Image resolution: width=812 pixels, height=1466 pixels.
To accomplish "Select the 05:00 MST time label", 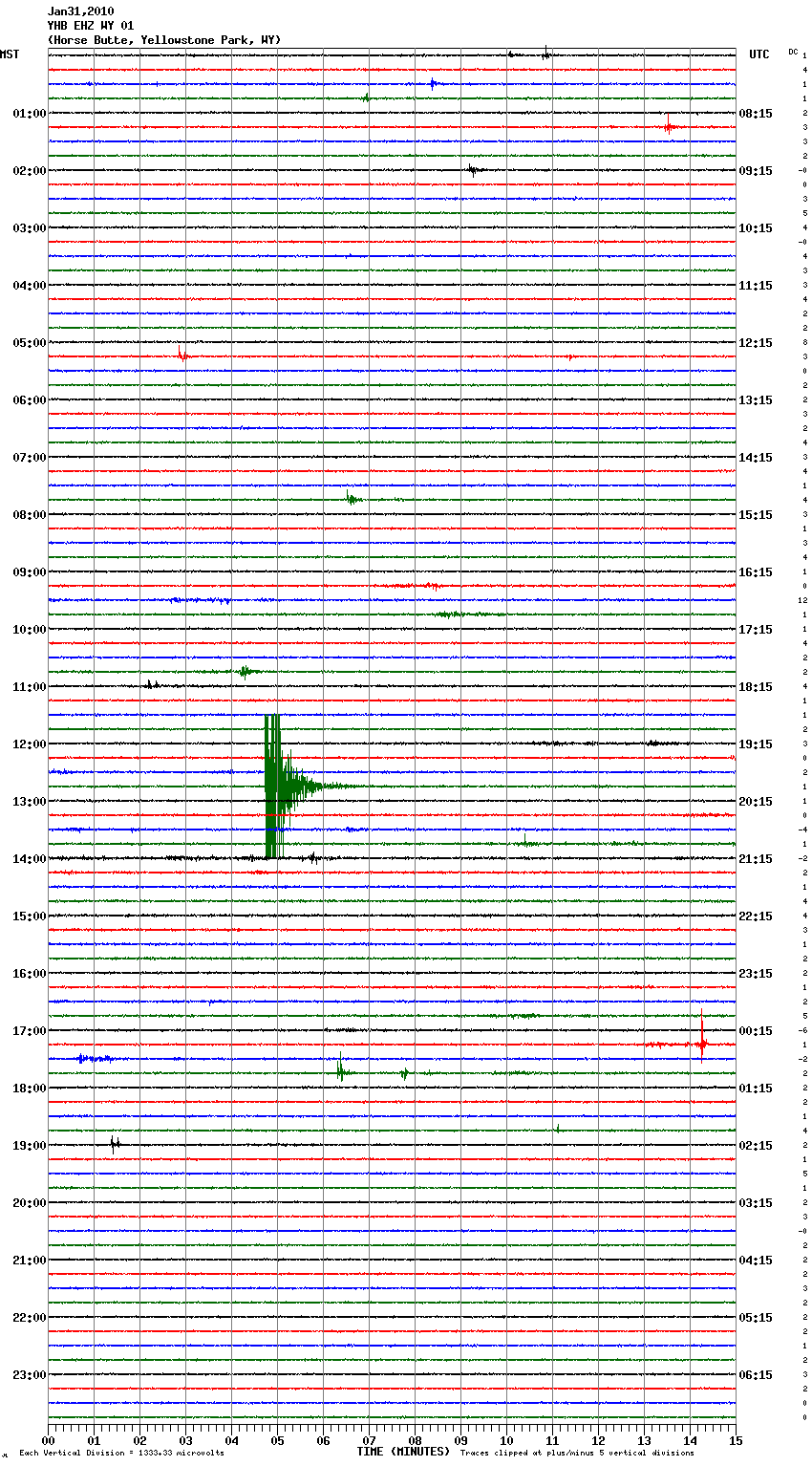I will (30, 343).
